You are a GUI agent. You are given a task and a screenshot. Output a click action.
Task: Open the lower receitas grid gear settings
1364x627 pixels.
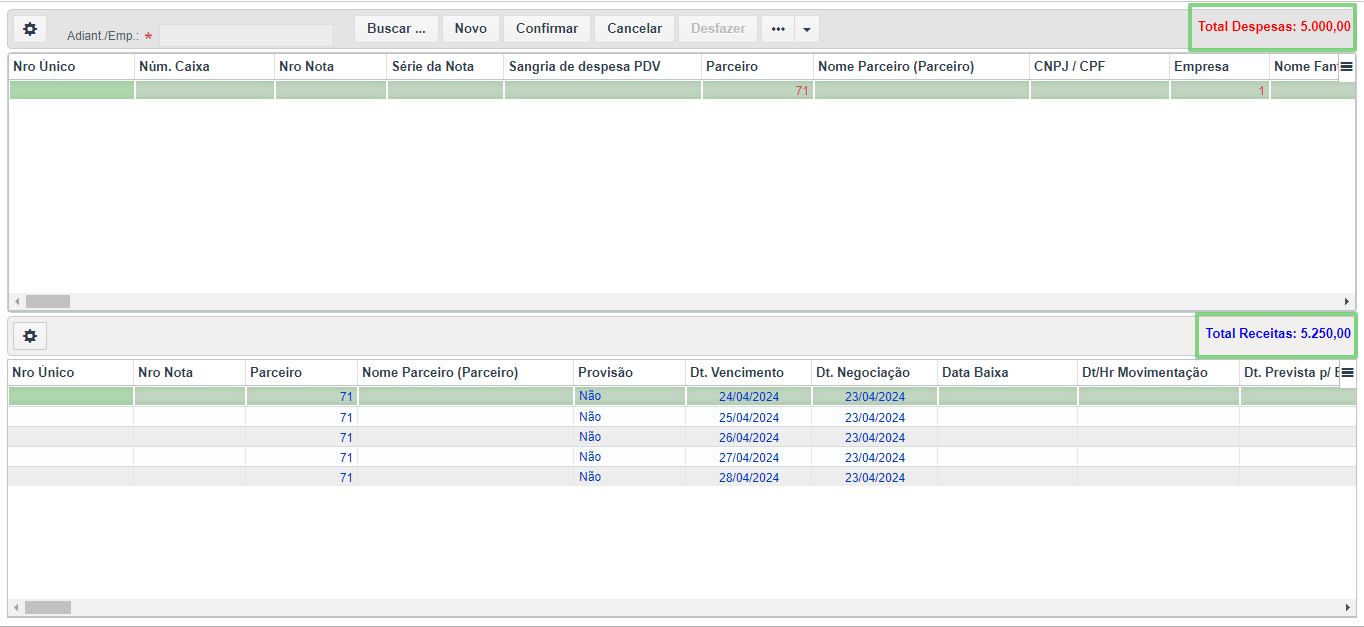(30, 336)
